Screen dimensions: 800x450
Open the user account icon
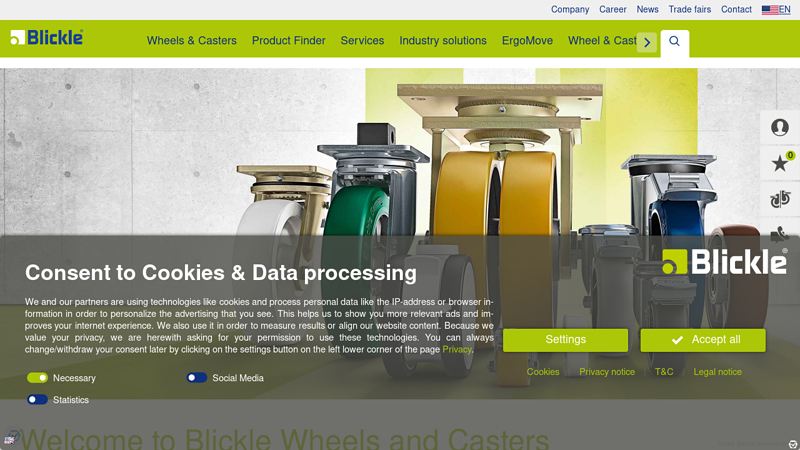pos(780,127)
